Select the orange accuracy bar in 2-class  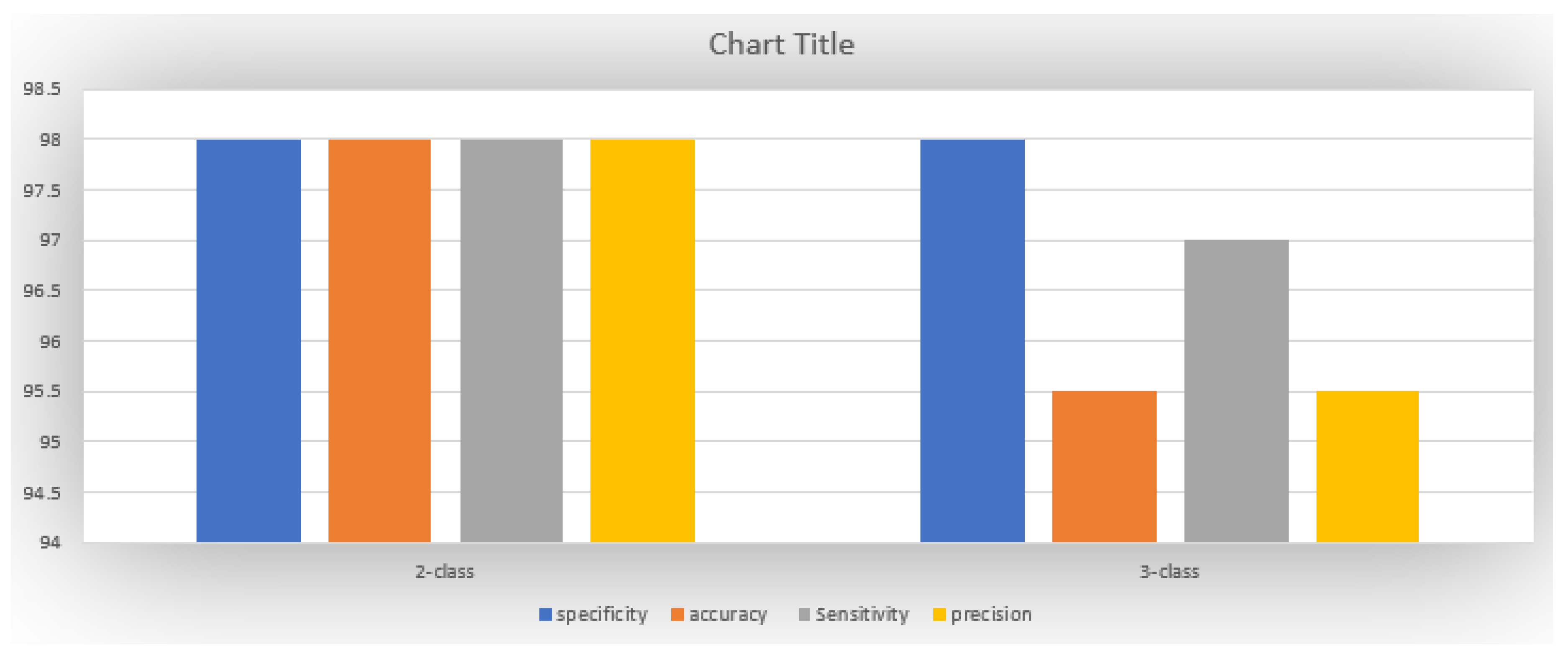coord(379,340)
